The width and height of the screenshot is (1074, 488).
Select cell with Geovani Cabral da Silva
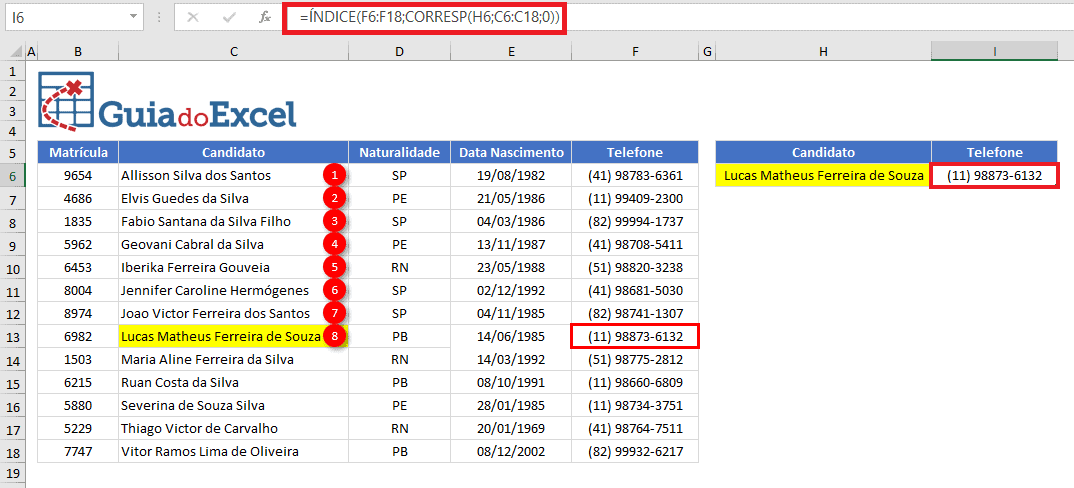tap(234, 244)
